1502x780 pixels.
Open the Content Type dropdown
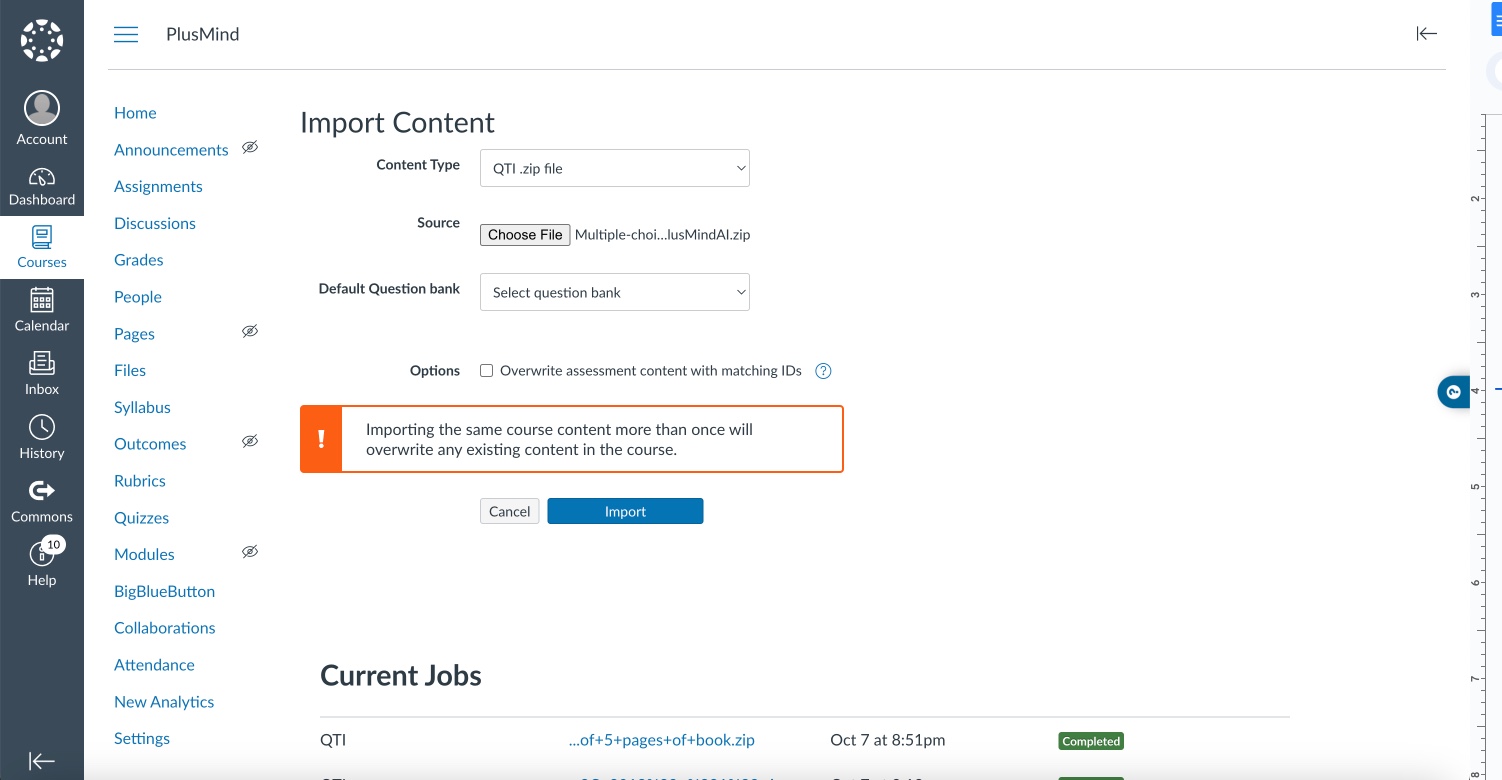(614, 168)
